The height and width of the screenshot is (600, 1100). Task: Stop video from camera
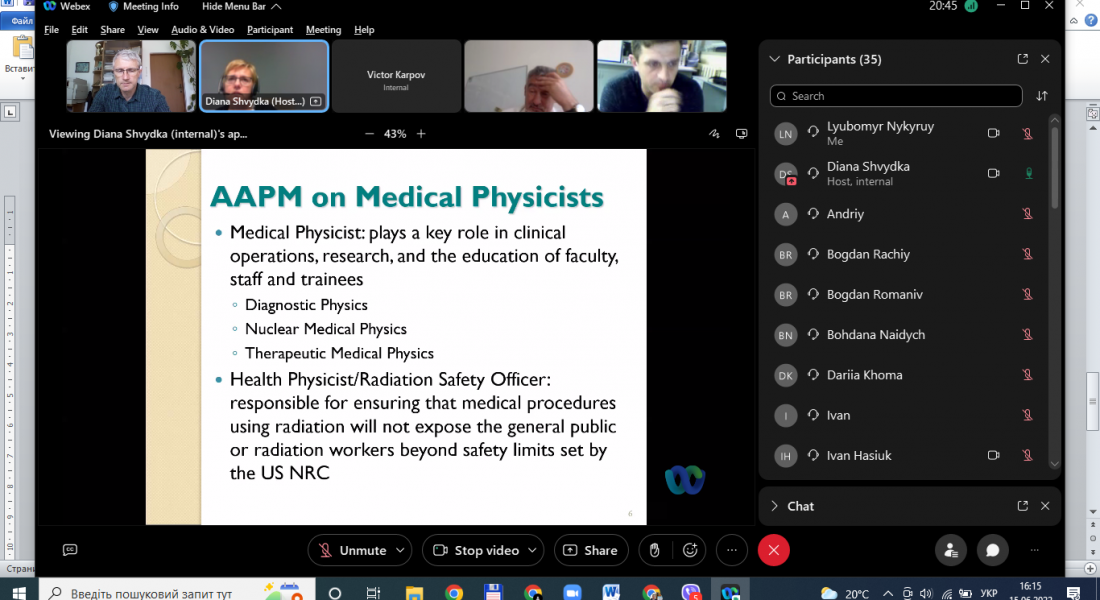tap(474, 550)
